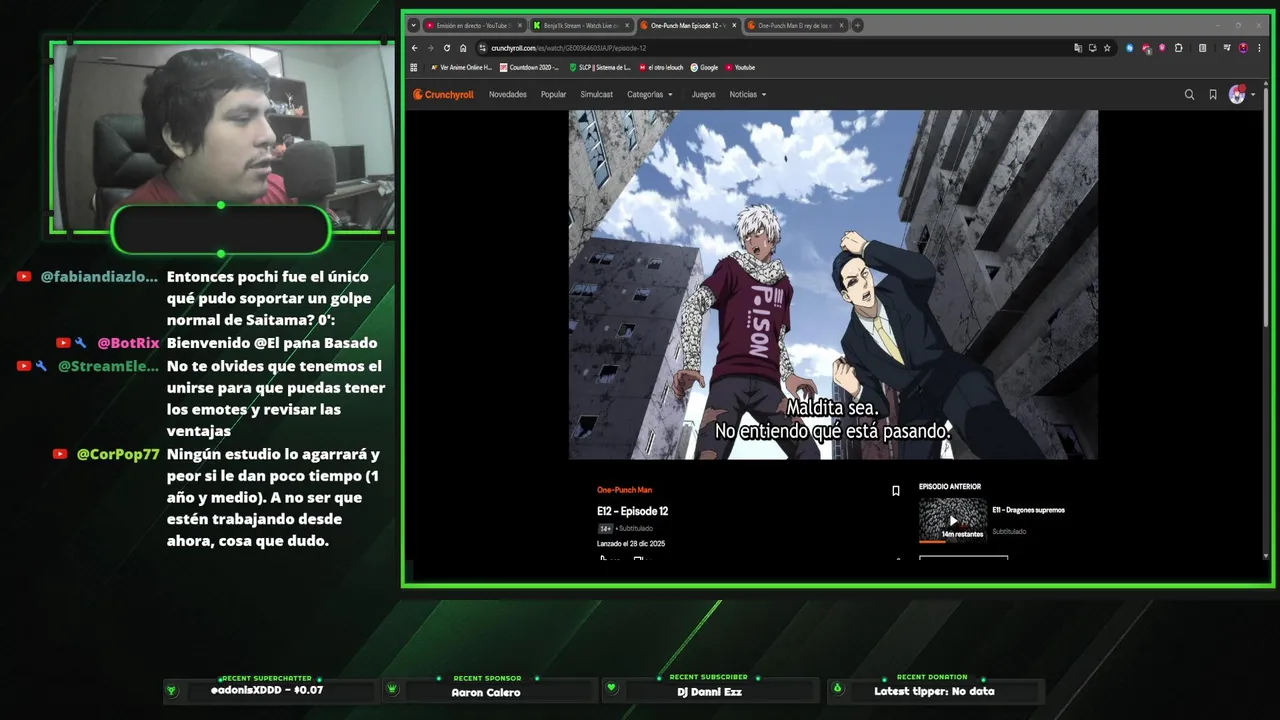Open the Crunchyroll watchlist bookmark icon in header

tap(1213, 95)
